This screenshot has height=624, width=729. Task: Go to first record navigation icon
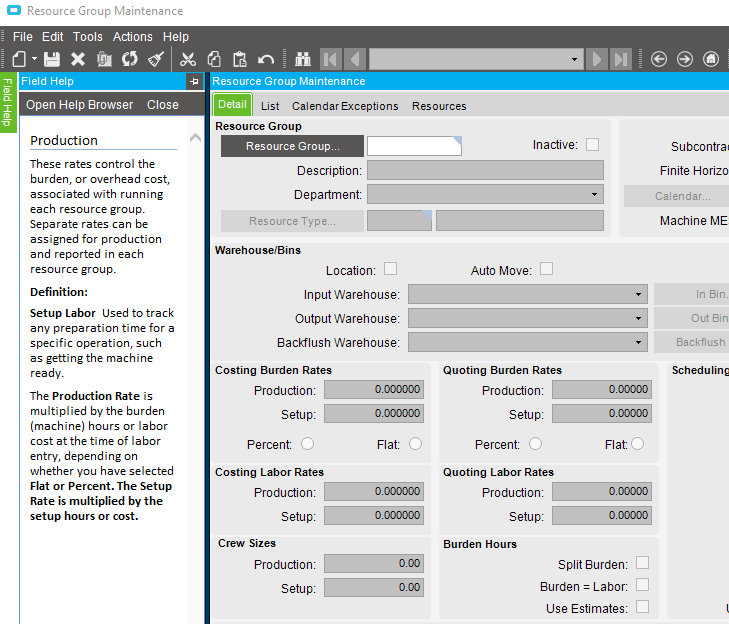pos(331,59)
